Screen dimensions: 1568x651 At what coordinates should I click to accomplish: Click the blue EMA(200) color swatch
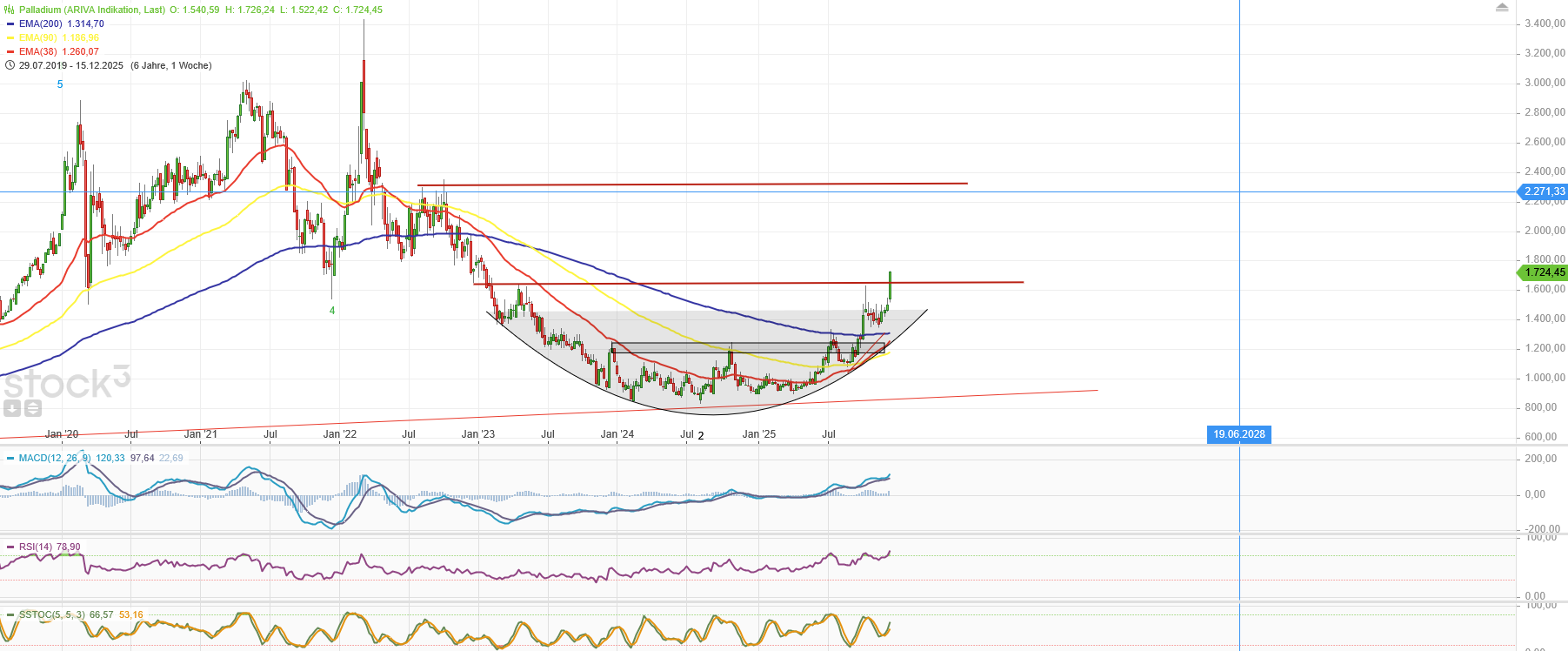[10, 24]
